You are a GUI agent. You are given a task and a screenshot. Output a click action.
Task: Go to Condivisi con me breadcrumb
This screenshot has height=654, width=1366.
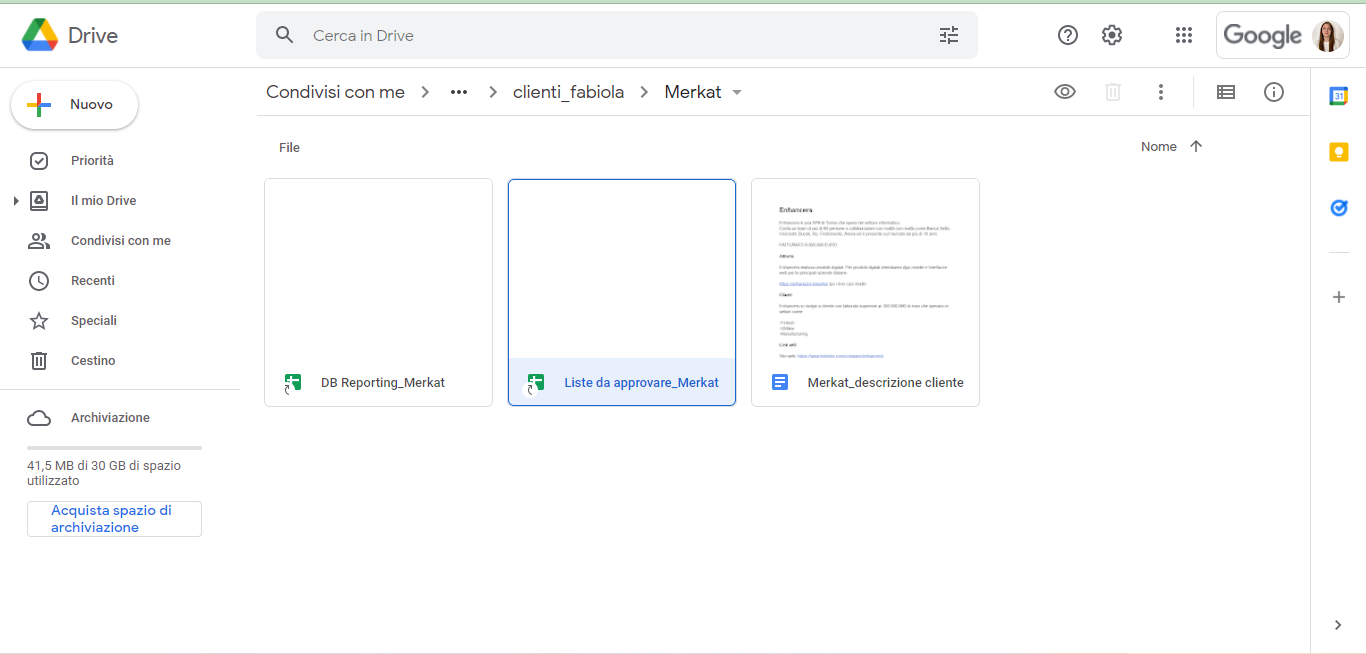[x=335, y=92]
